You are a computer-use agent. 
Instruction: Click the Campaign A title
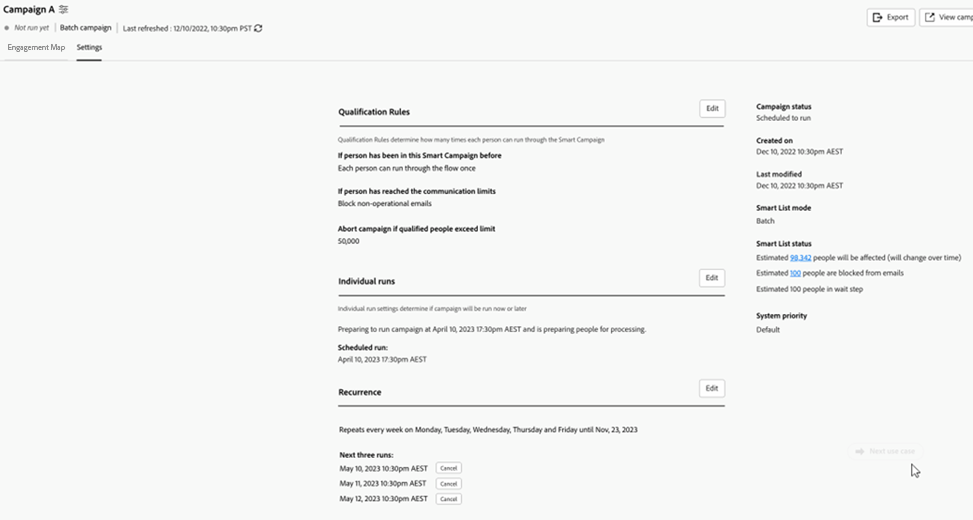point(29,9)
